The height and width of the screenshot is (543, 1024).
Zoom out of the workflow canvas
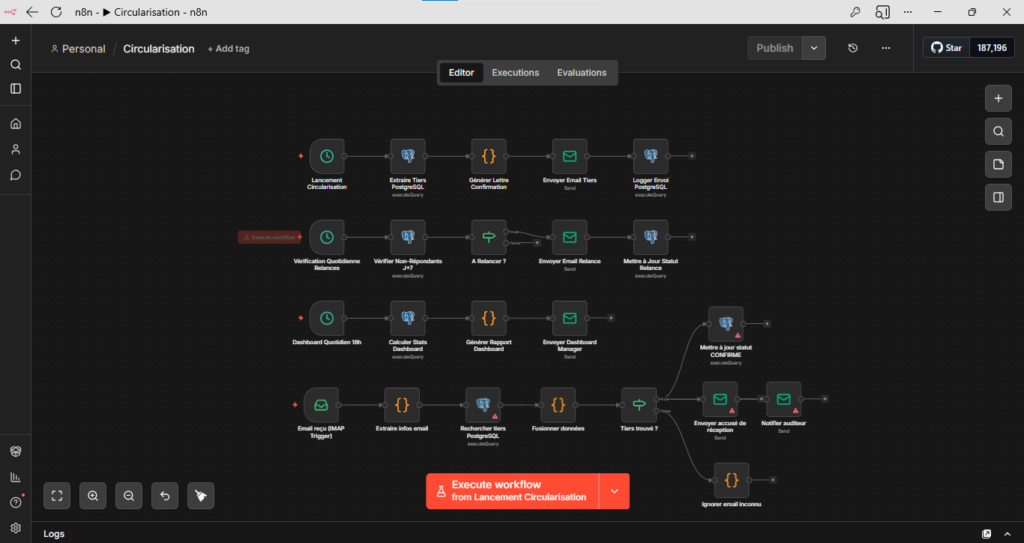(129, 496)
